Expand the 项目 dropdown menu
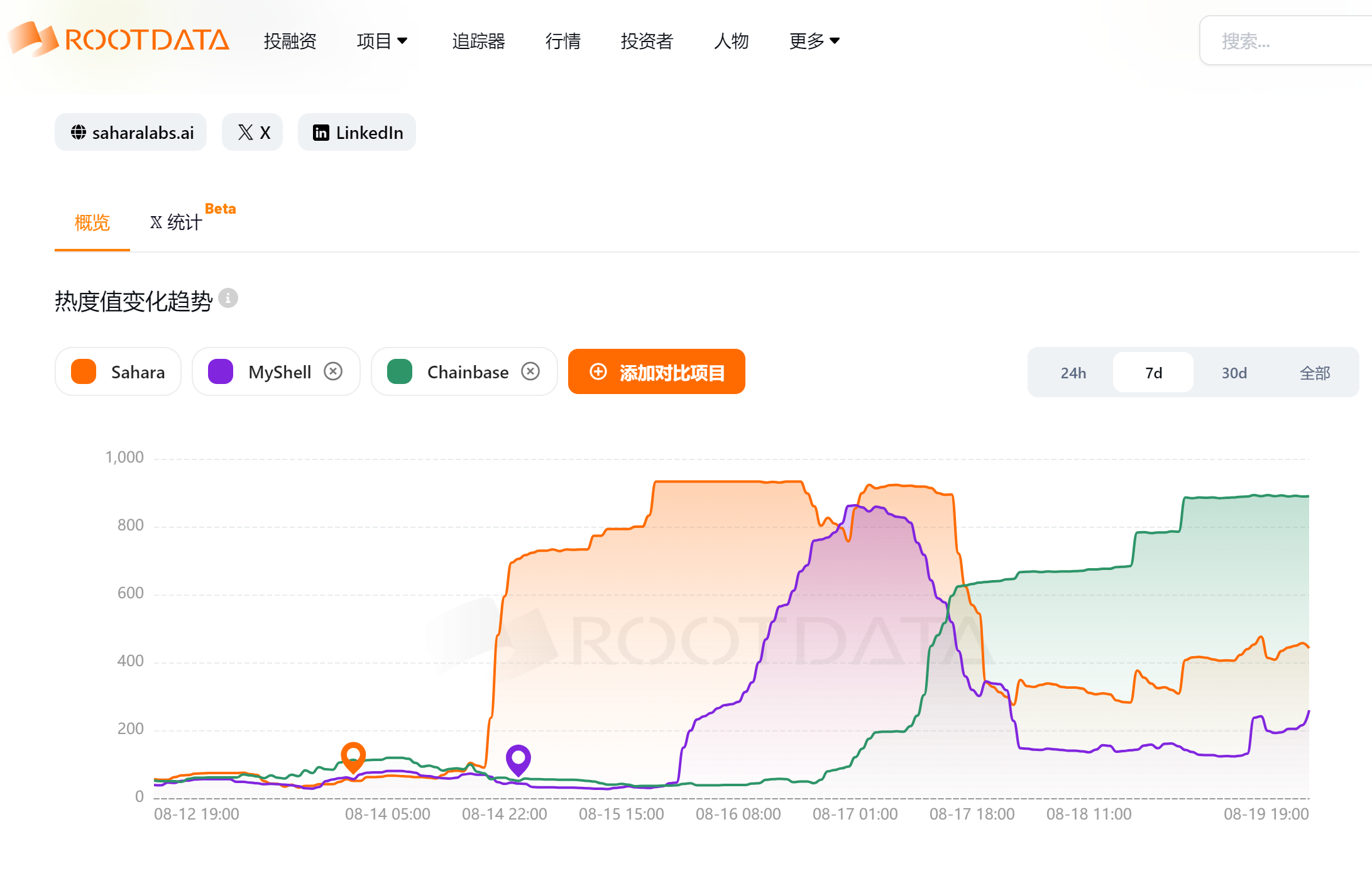1372x883 pixels. (381, 41)
